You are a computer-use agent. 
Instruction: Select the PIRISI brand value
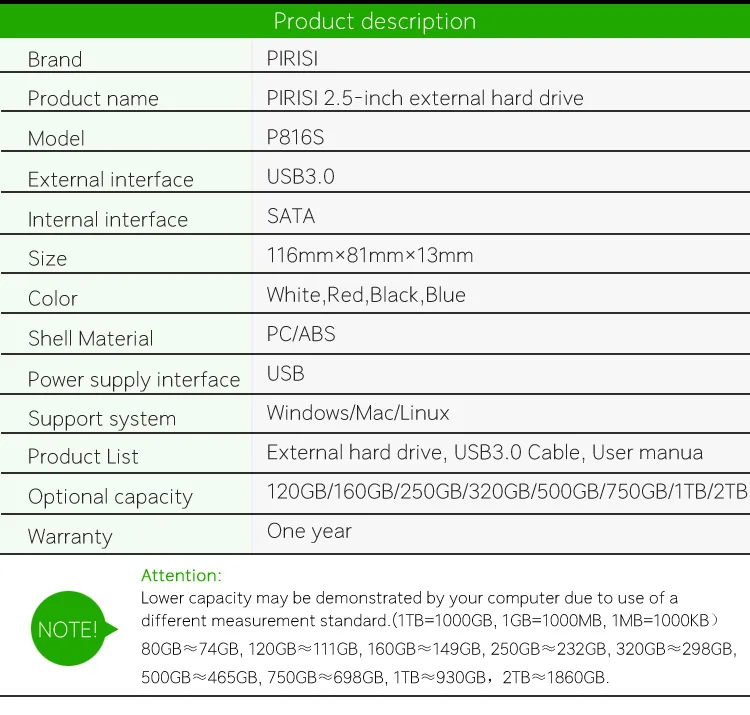[292, 59]
